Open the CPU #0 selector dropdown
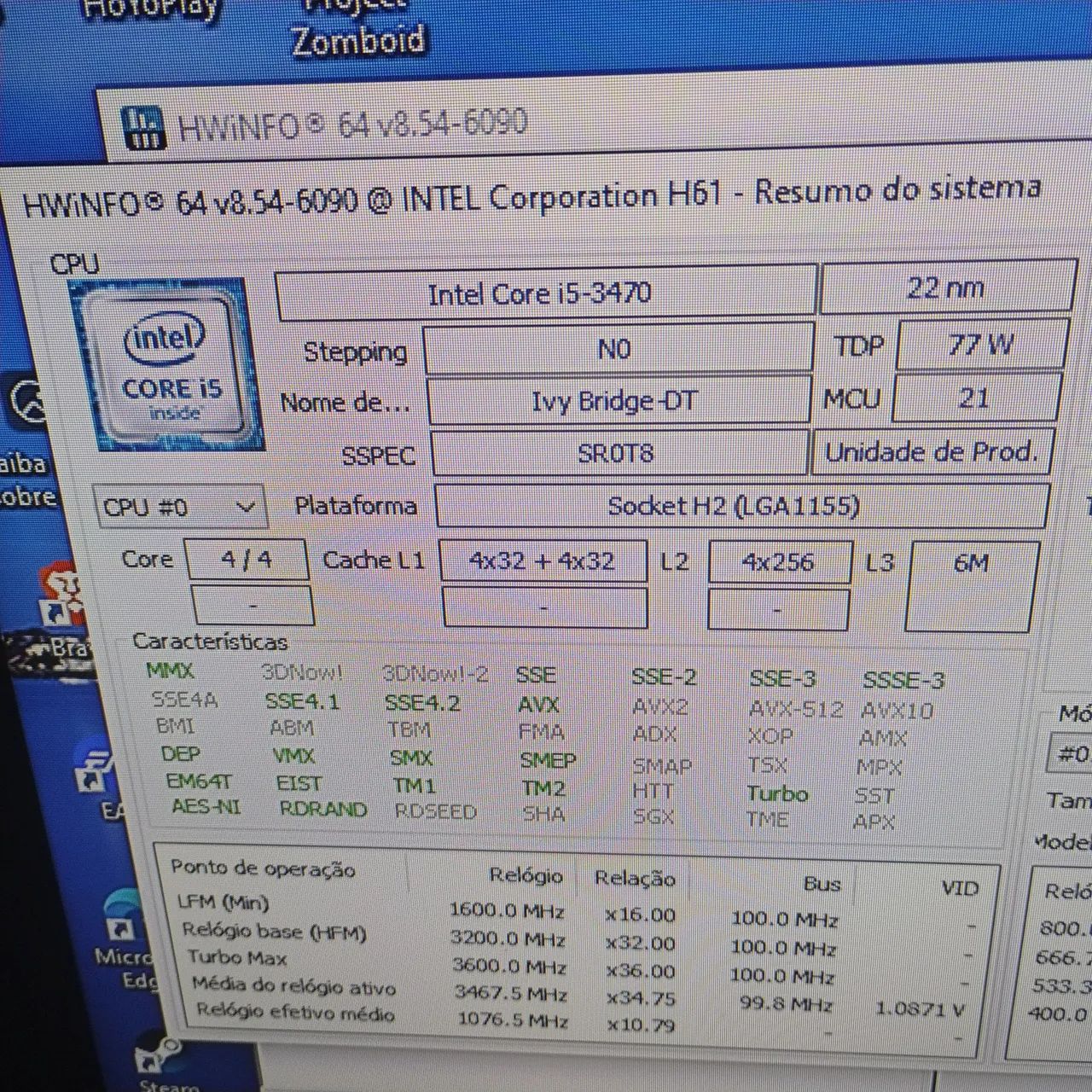Image resolution: width=1092 pixels, height=1092 pixels. (180, 507)
